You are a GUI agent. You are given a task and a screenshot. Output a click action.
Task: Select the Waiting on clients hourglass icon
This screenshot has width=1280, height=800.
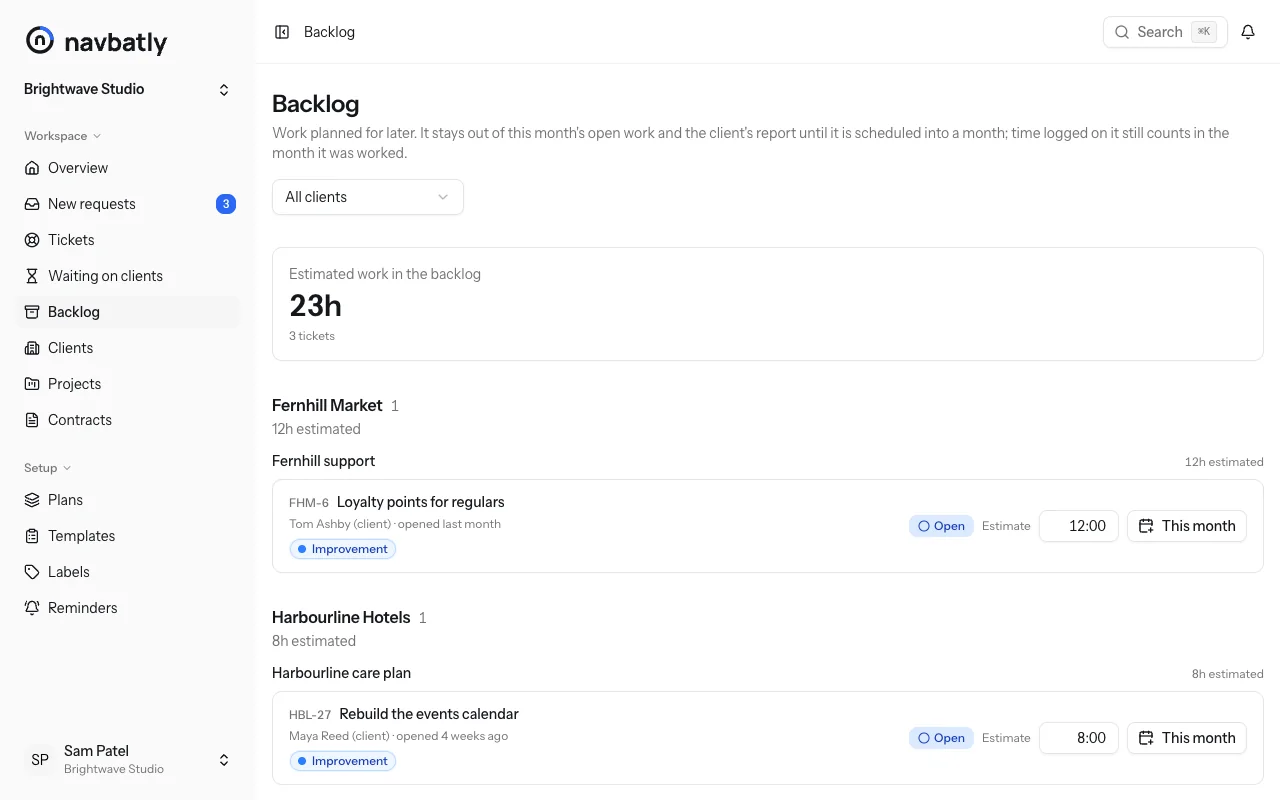click(x=32, y=276)
